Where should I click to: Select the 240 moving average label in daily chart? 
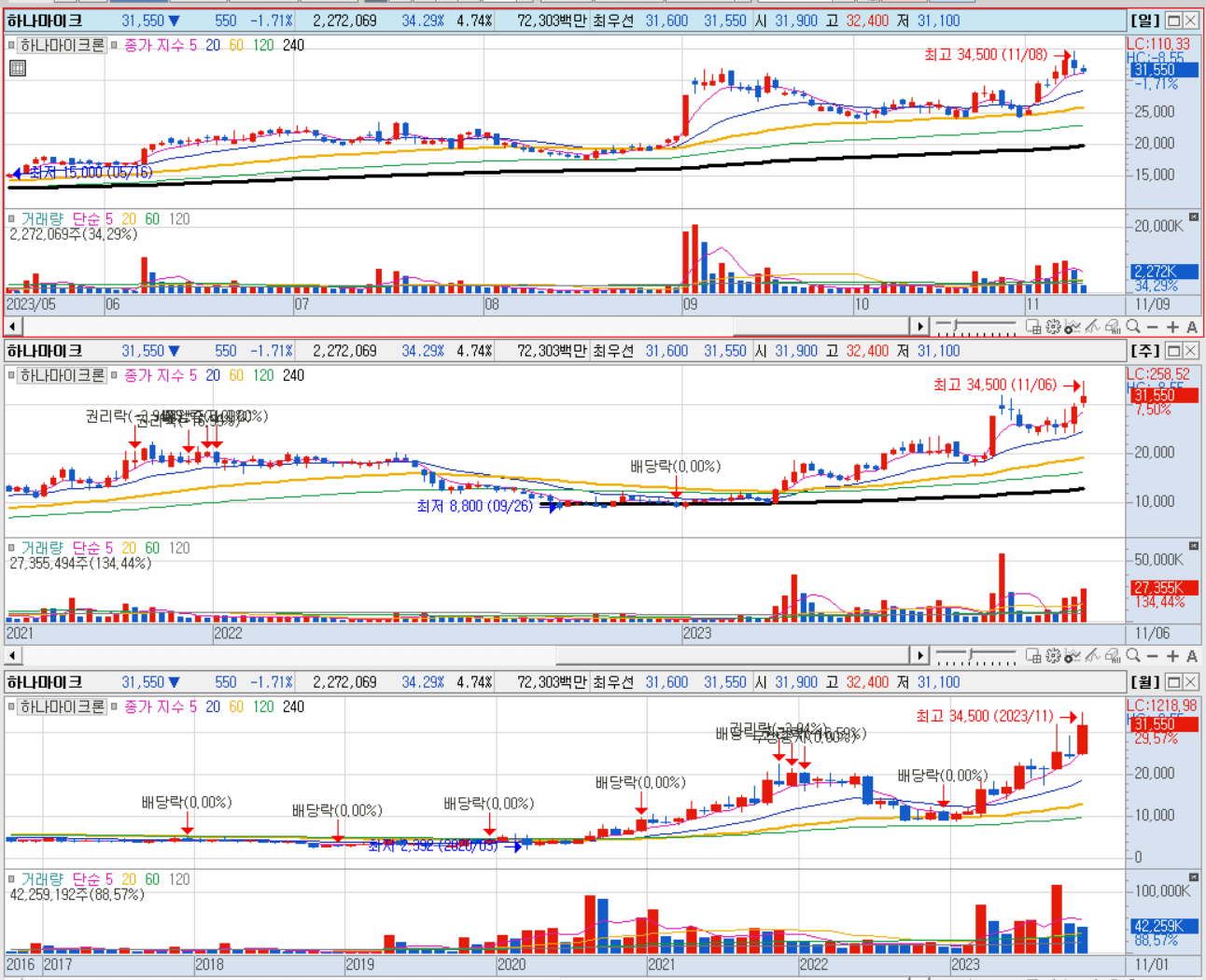(x=293, y=45)
